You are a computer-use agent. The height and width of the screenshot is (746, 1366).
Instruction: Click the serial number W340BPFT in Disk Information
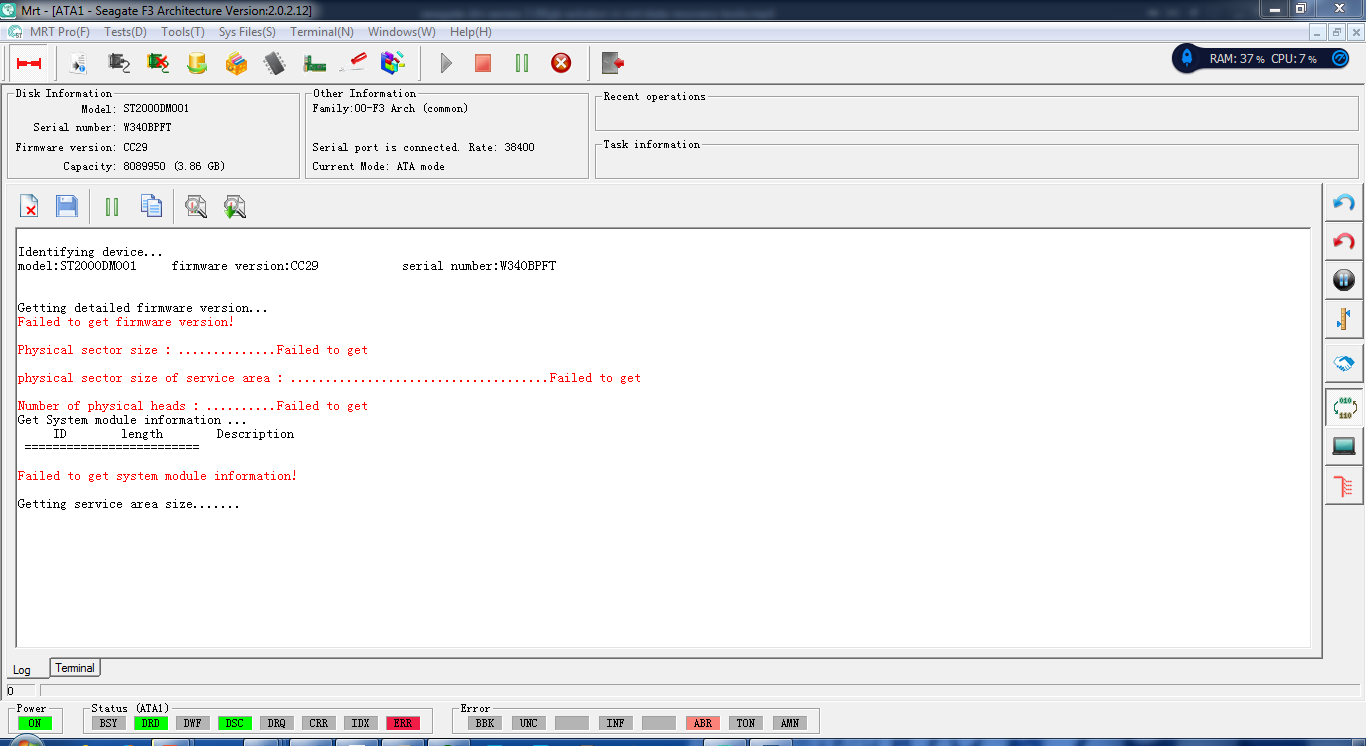tap(148, 127)
